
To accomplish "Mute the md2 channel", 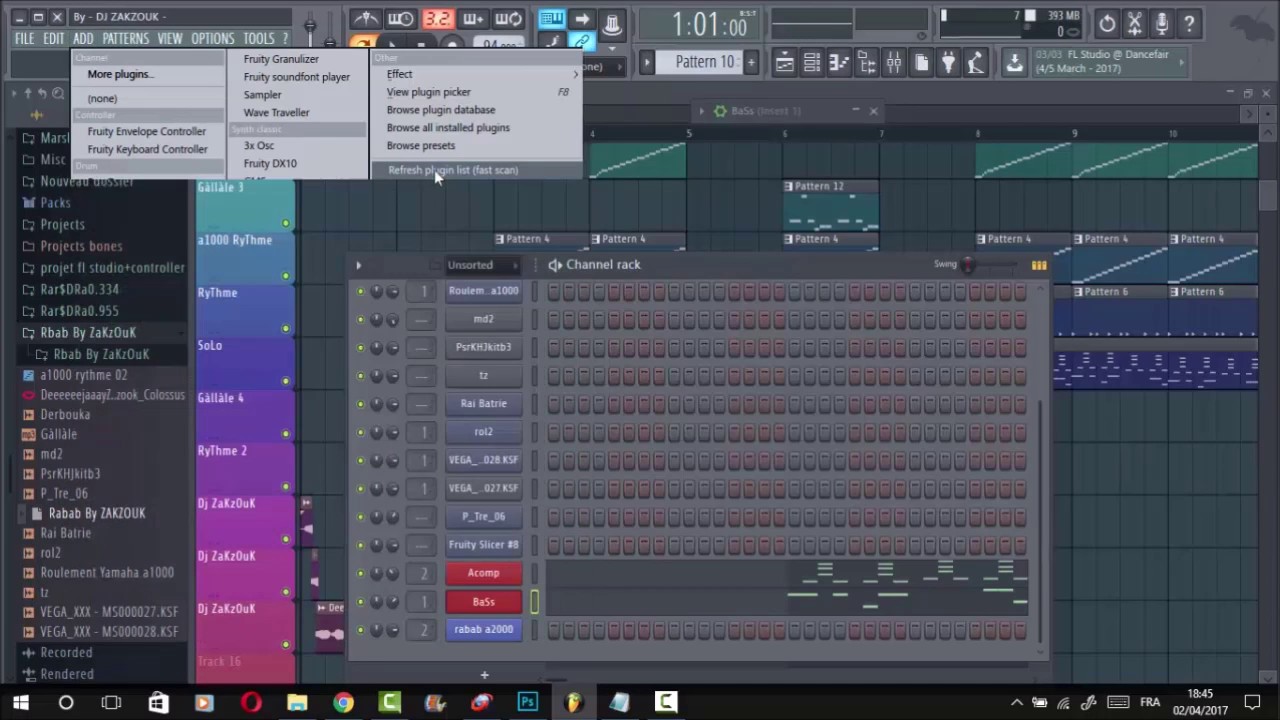I will click(360, 319).
